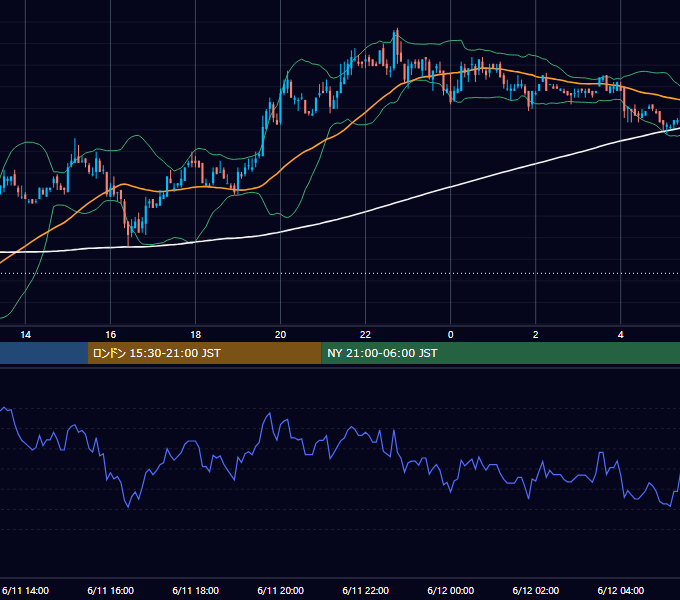Viewport: 680px width, 600px height.
Task: Click the 6/11 16:00 date label
Action: (x=111, y=590)
